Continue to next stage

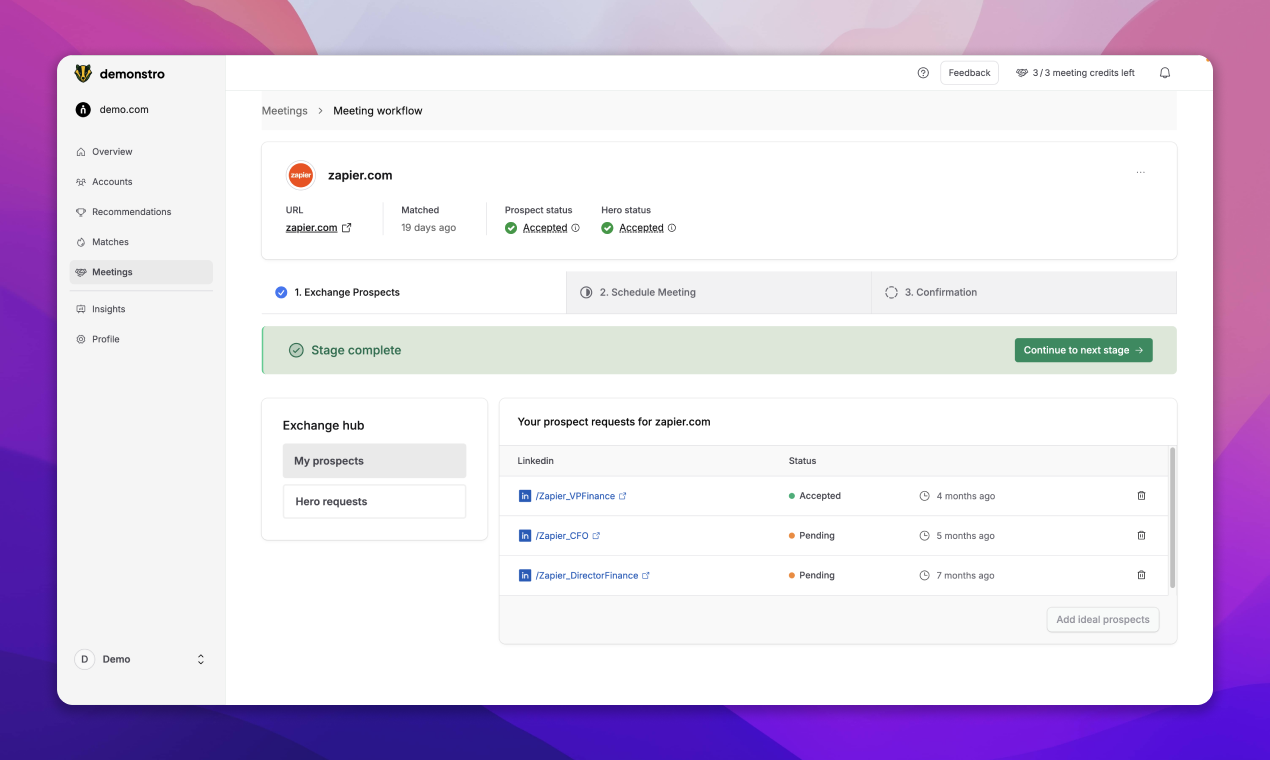[x=1084, y=350]
